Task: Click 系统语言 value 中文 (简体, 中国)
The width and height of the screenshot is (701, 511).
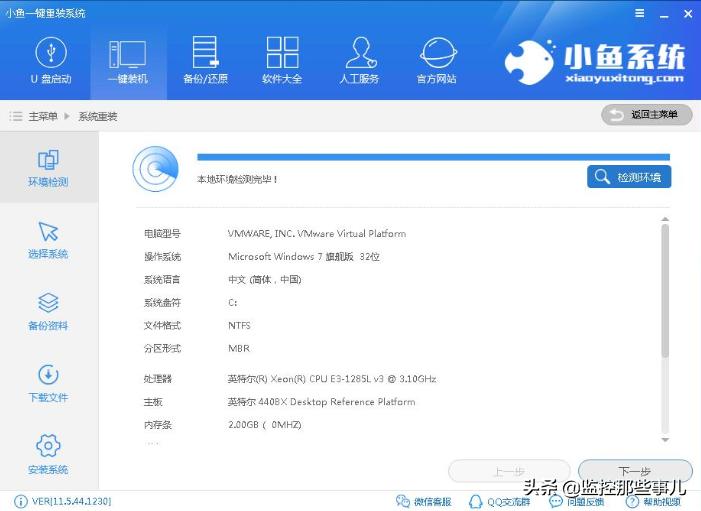Action: [x=265, y=280]
